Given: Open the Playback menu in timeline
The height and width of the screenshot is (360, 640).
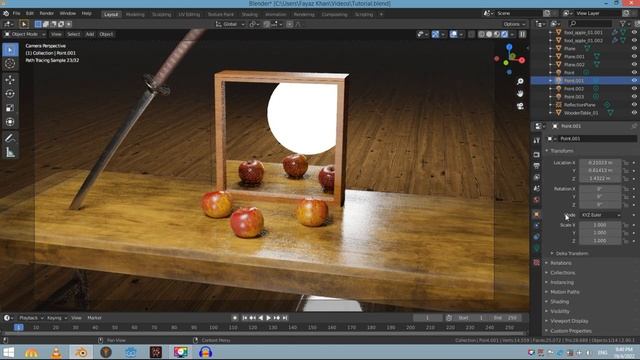Looking at the screenshot, I should click(31, 318).
